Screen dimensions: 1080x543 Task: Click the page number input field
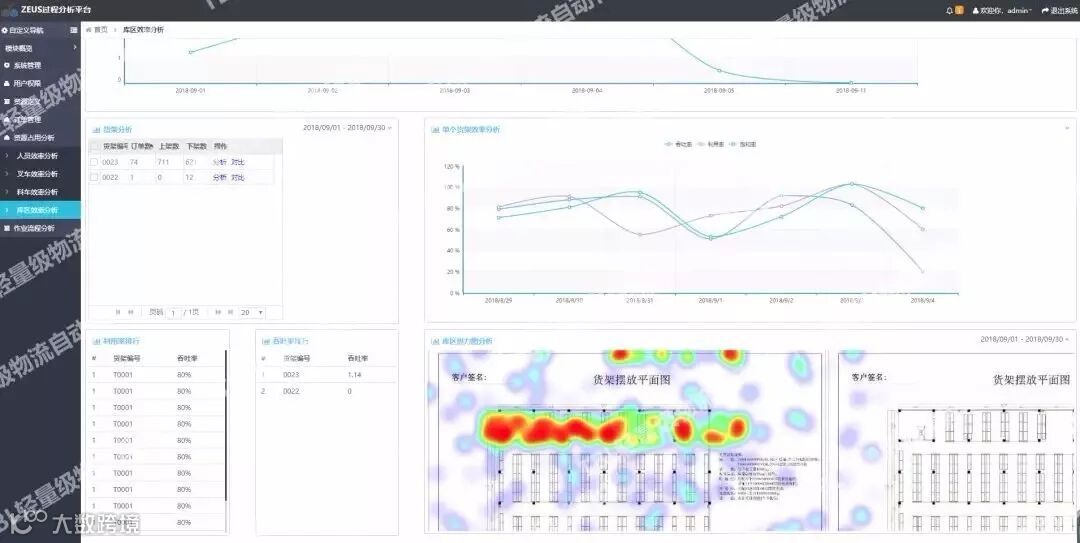173,313
